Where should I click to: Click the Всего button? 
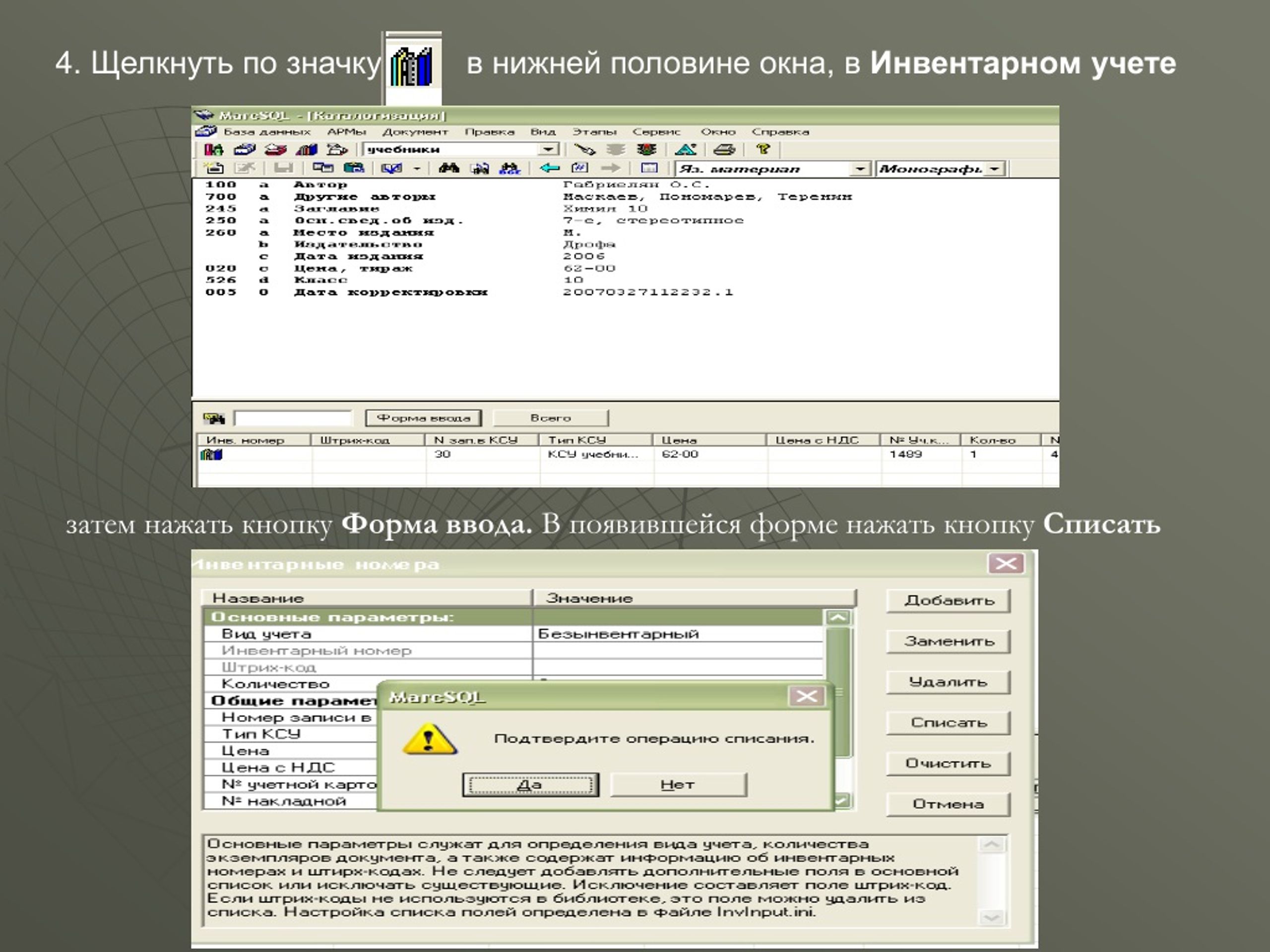point(551,418)
